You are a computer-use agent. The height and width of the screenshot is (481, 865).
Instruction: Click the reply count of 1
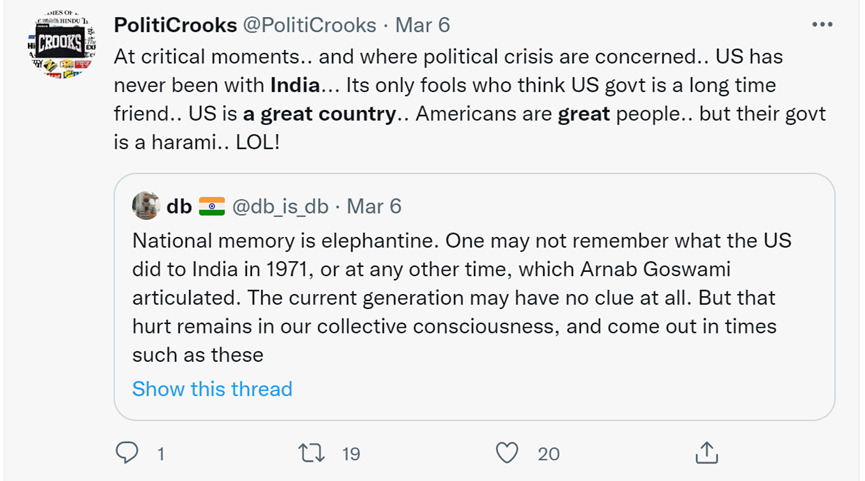pos(160,454)
